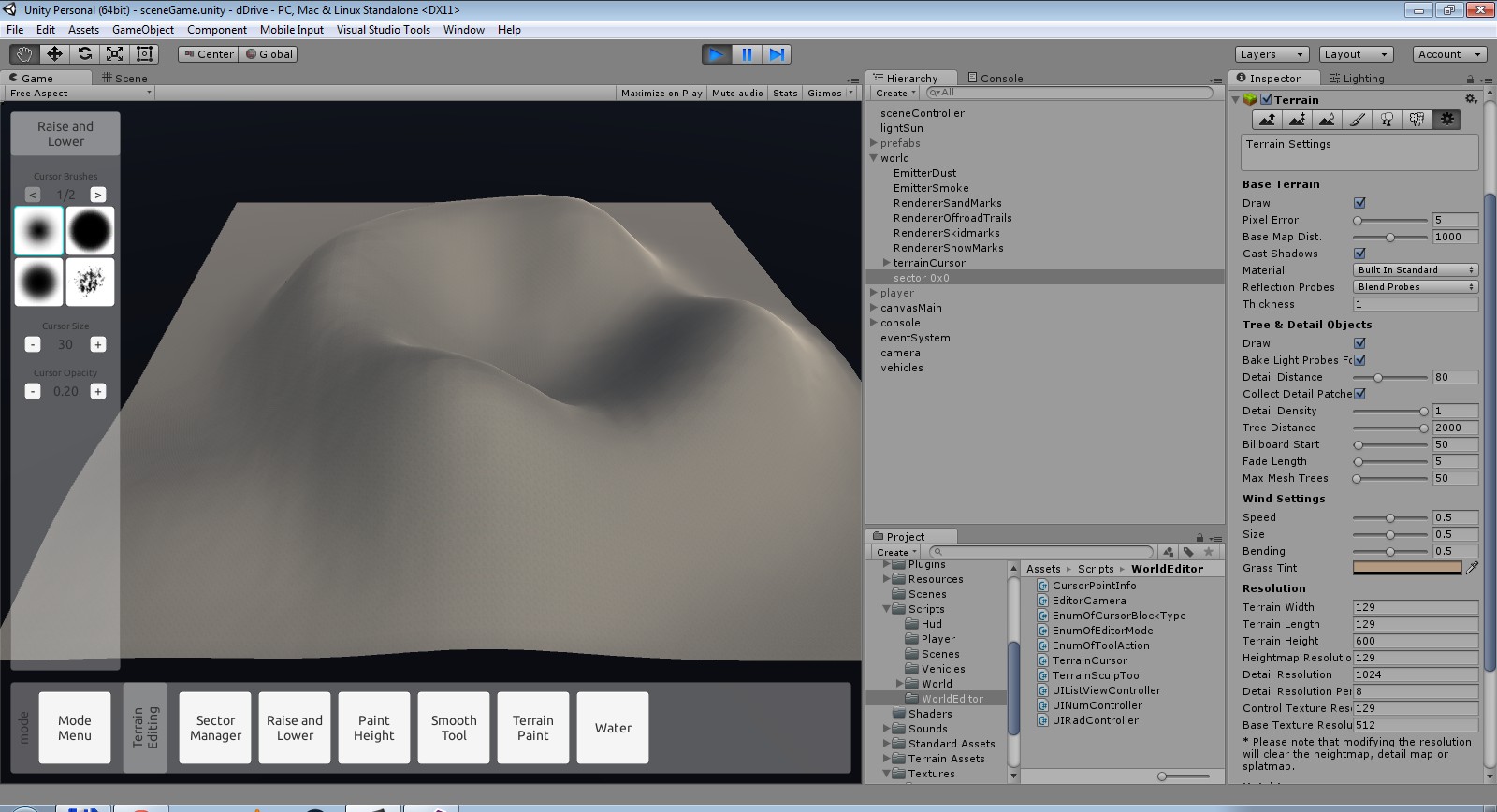The height and width of the screenshot is (812, 1497).
Task: Switch to the Lighting tab
Action: [1357, 79]
